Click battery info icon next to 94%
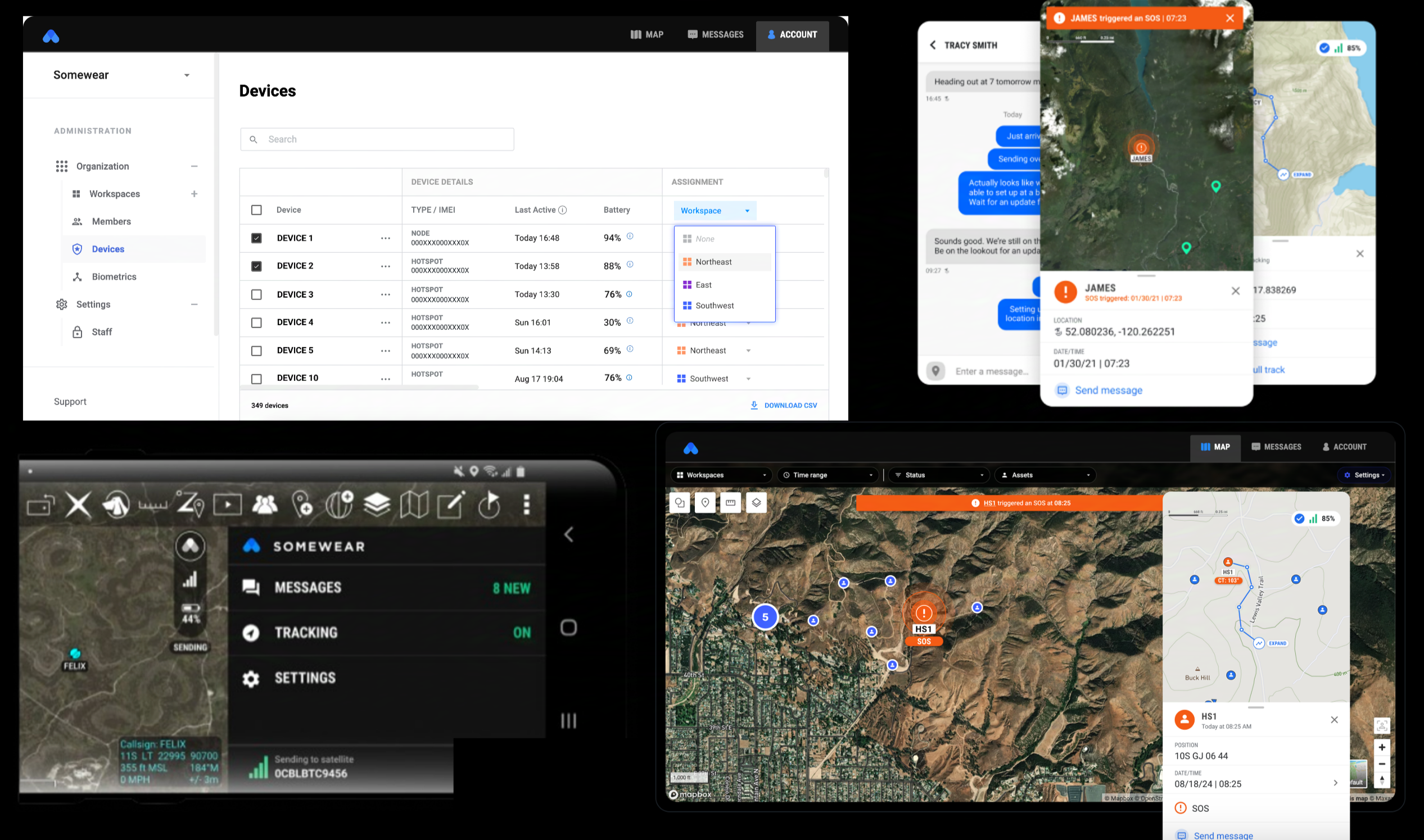Viewport: 1424px width, 840px height. 630,237
